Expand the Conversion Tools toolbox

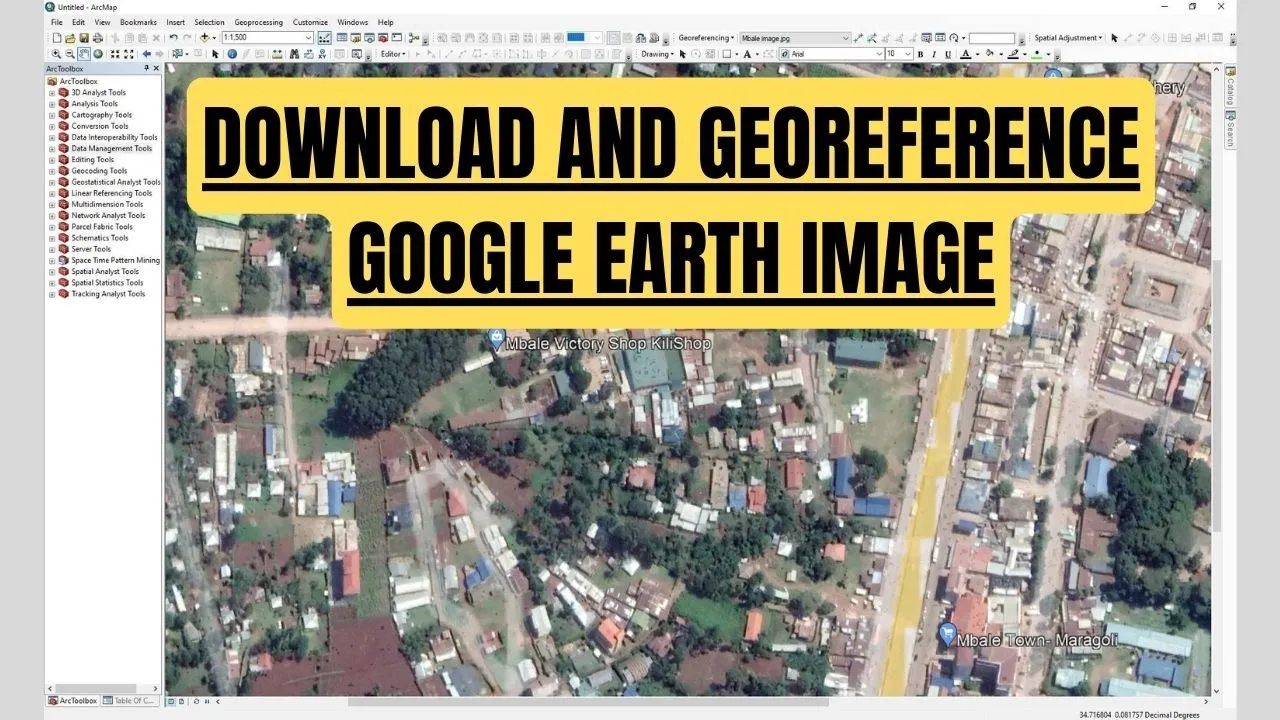(x=52, y=127)
